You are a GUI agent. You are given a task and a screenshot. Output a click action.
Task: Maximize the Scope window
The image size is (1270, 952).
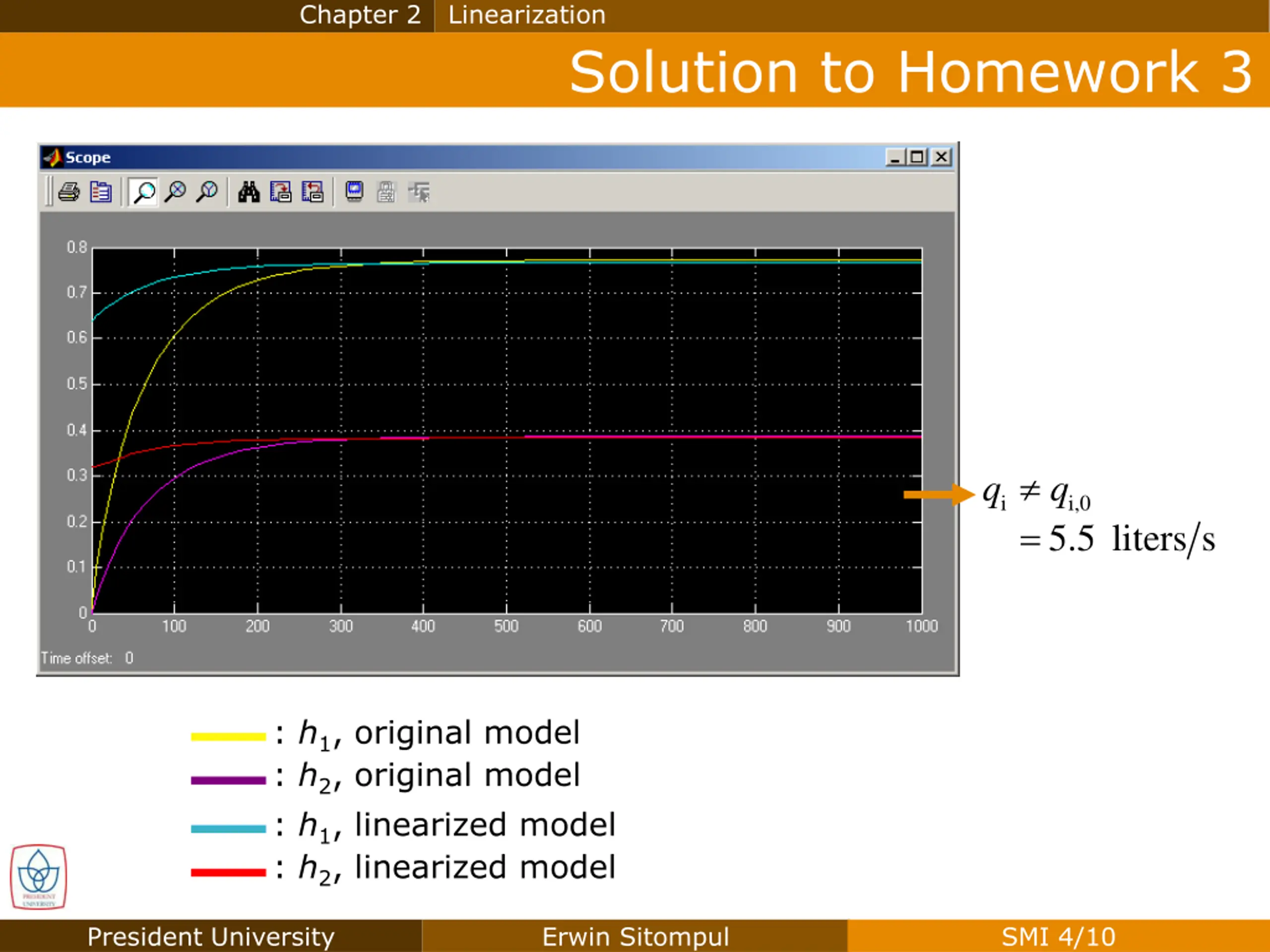click(917, 157)
